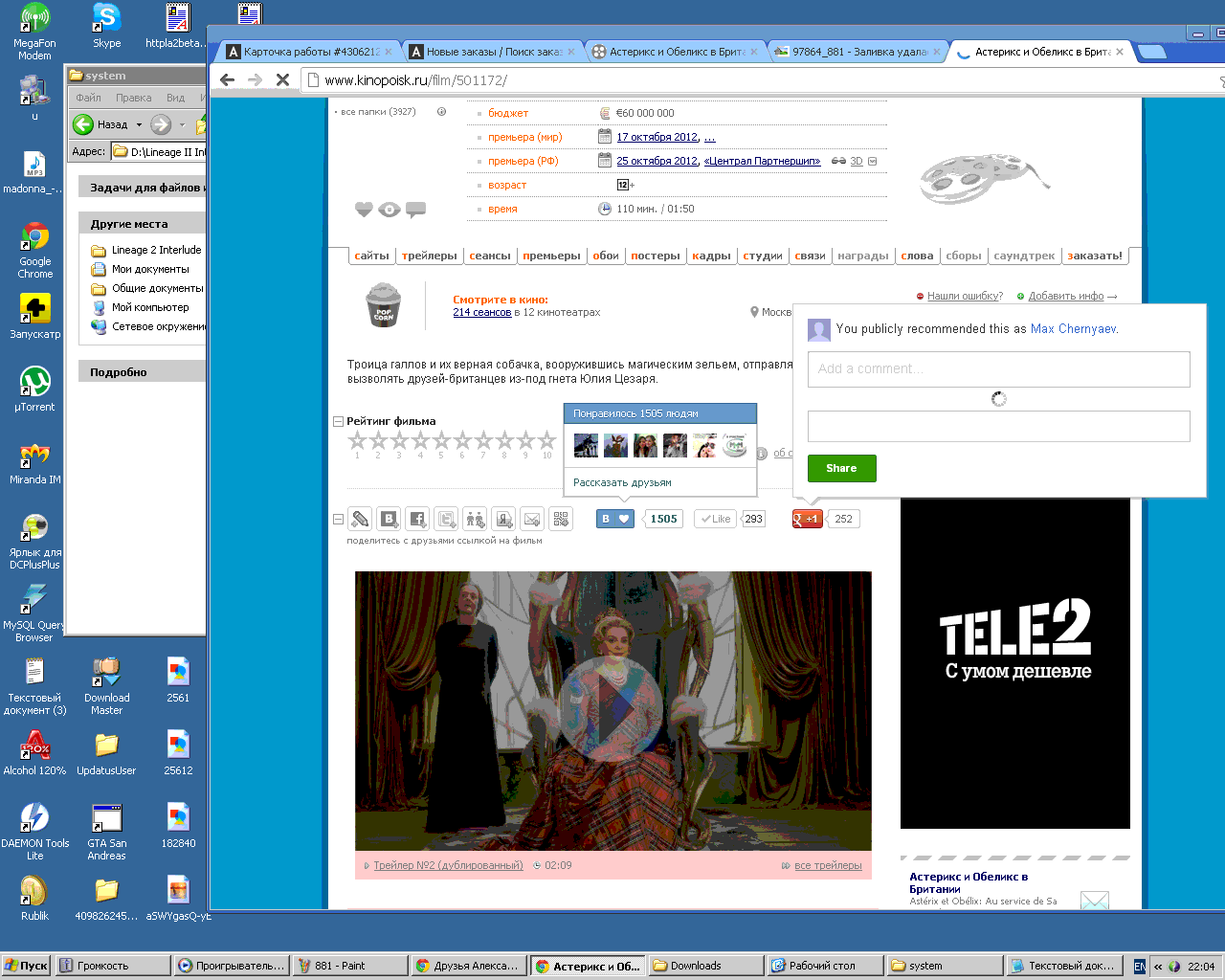Click the Chrome address bar URL
The image size is (1225, 980).
click(415, 80)
